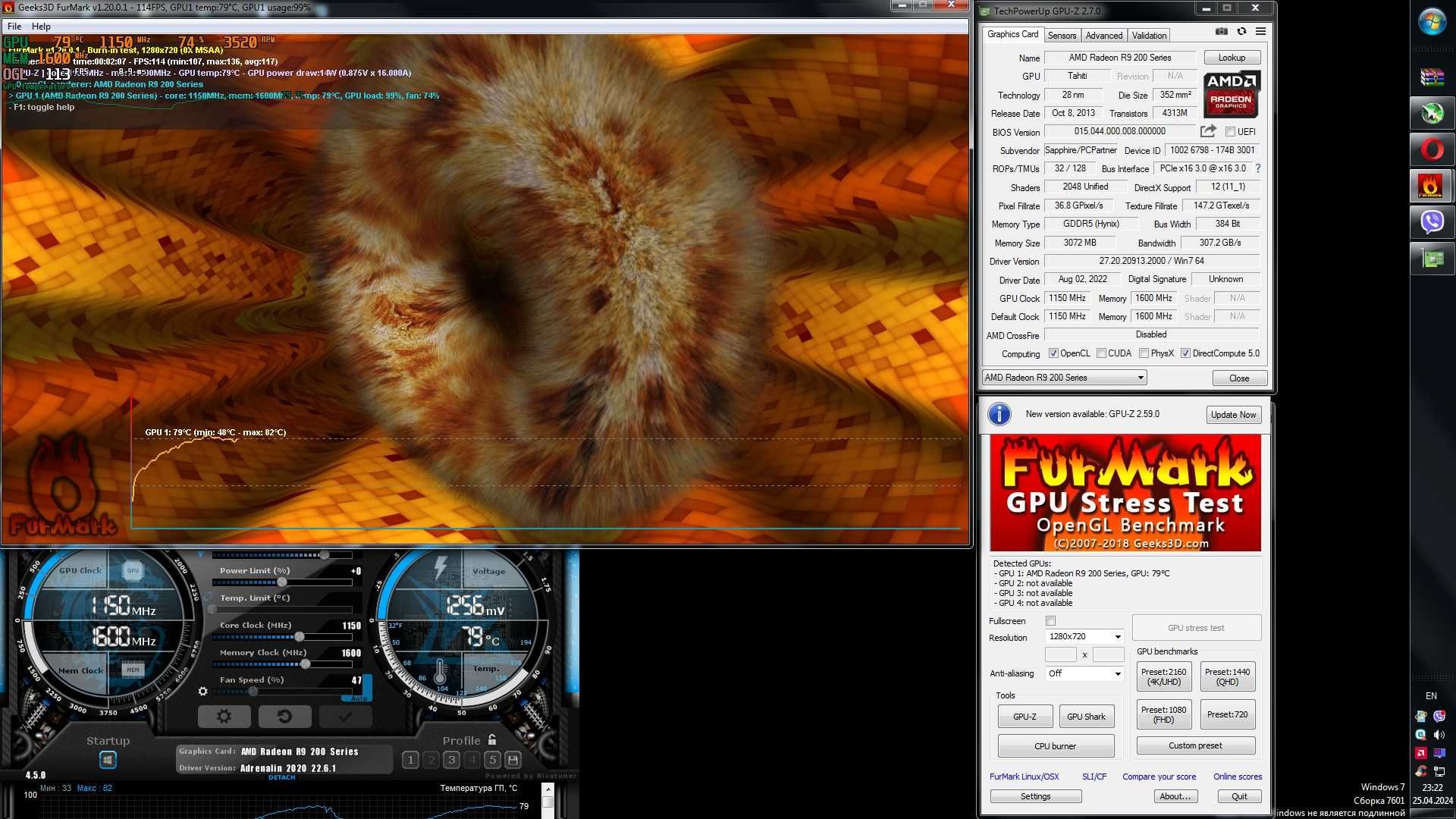The image size is (1456, 819).
Task: Click the Profile lock icon
Action: pyautogui.click(x=492, y=740)
